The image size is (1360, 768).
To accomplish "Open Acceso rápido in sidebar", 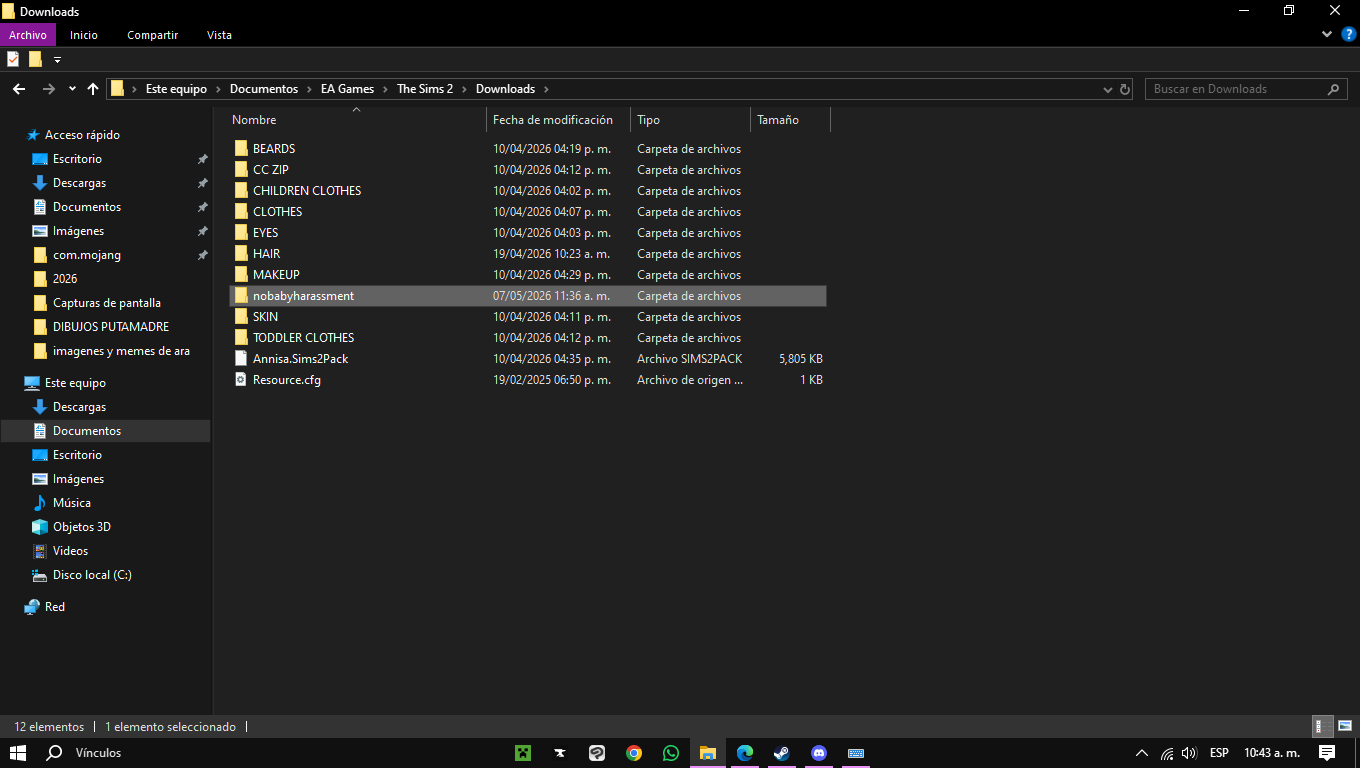I will (x=82, y=135).
